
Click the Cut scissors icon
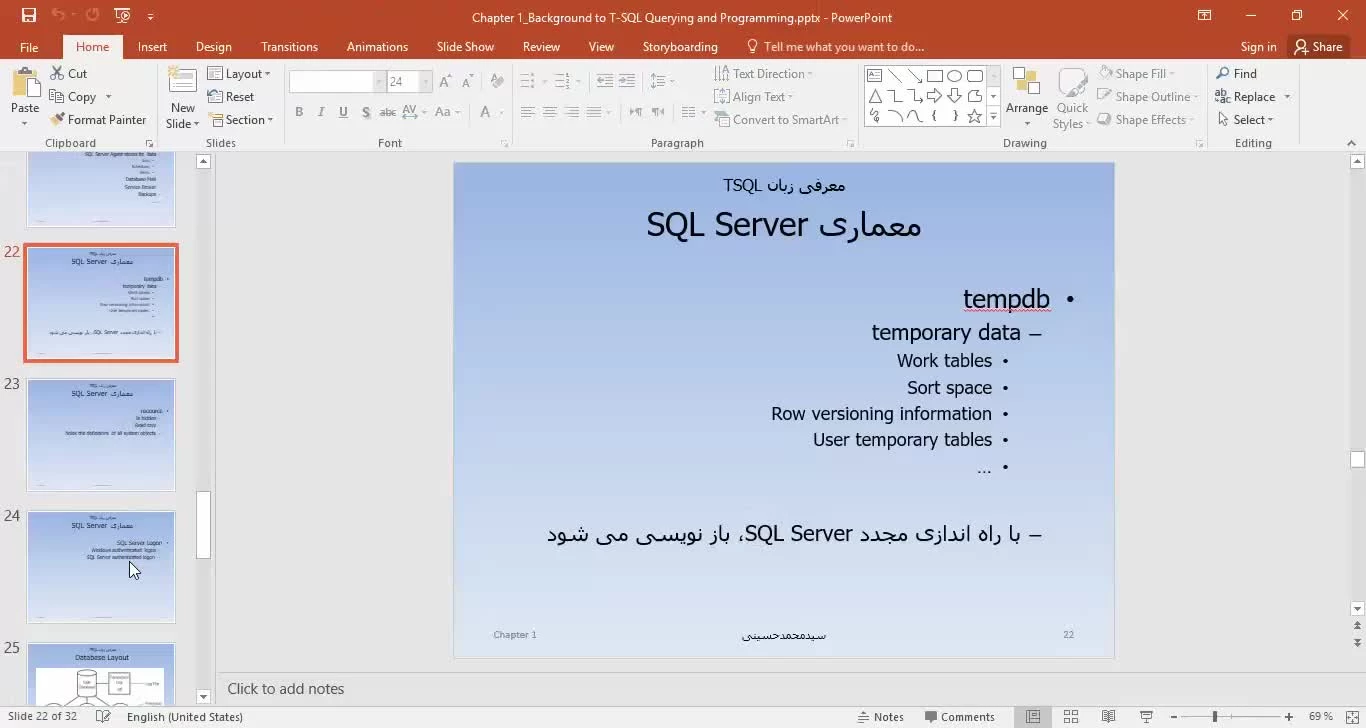(x=56, y=73)
